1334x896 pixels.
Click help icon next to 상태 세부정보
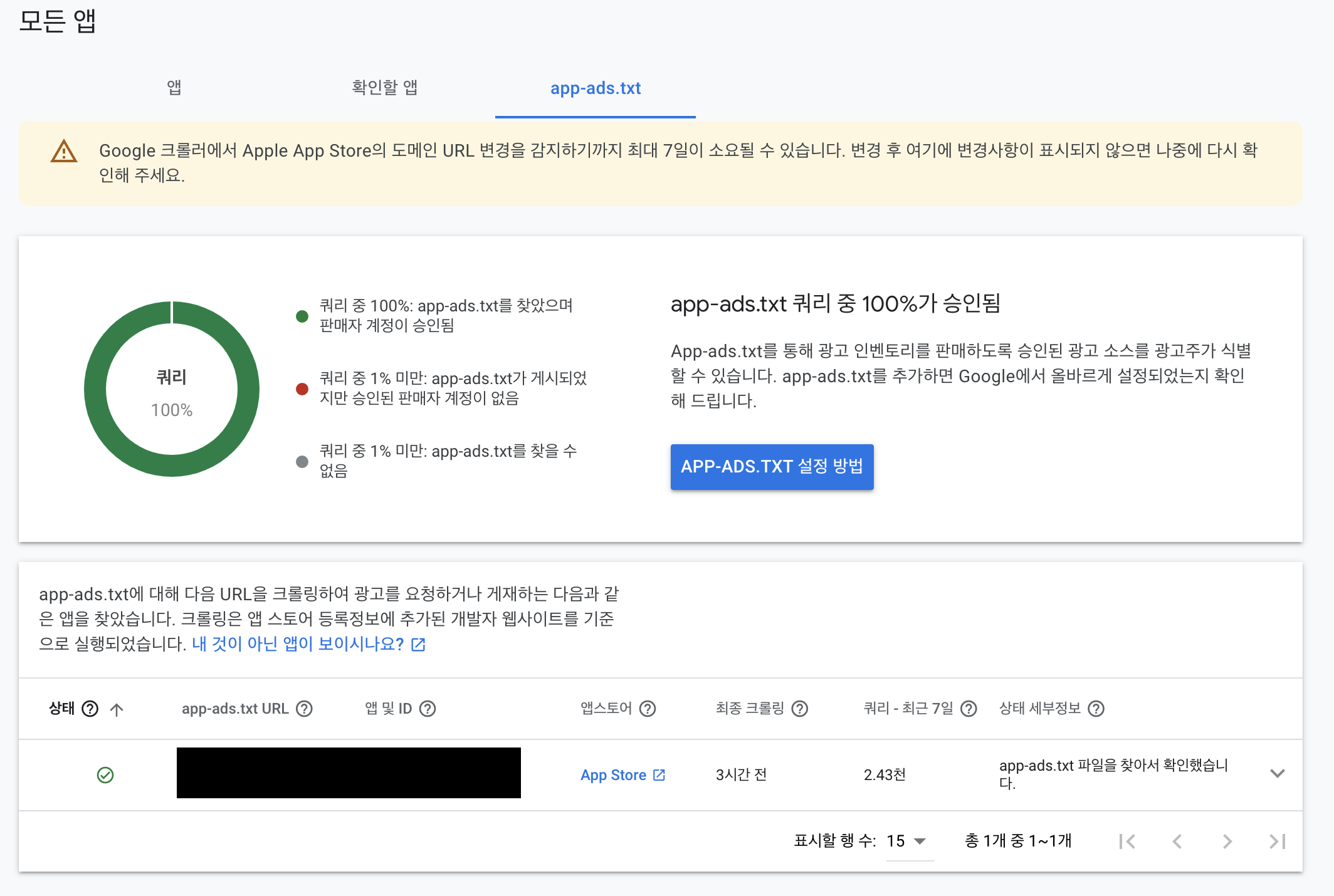[1096, 709]
